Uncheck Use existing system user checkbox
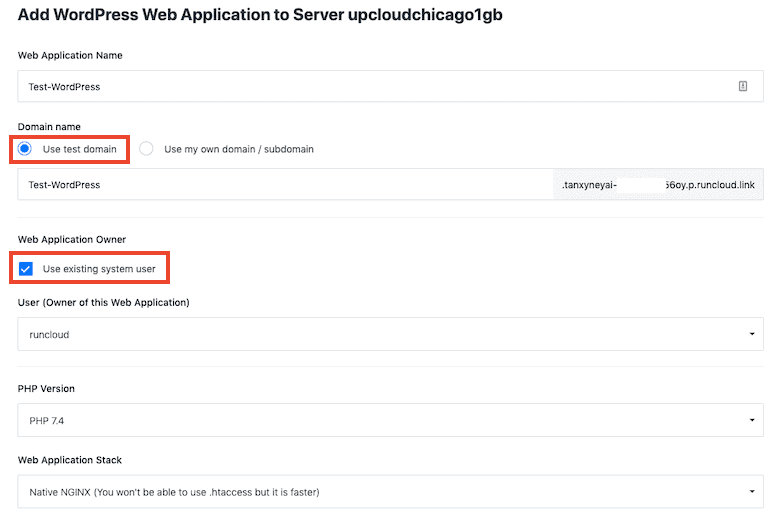Image resolution: width=778 pixels, height=516 pixels. point(26,269)
